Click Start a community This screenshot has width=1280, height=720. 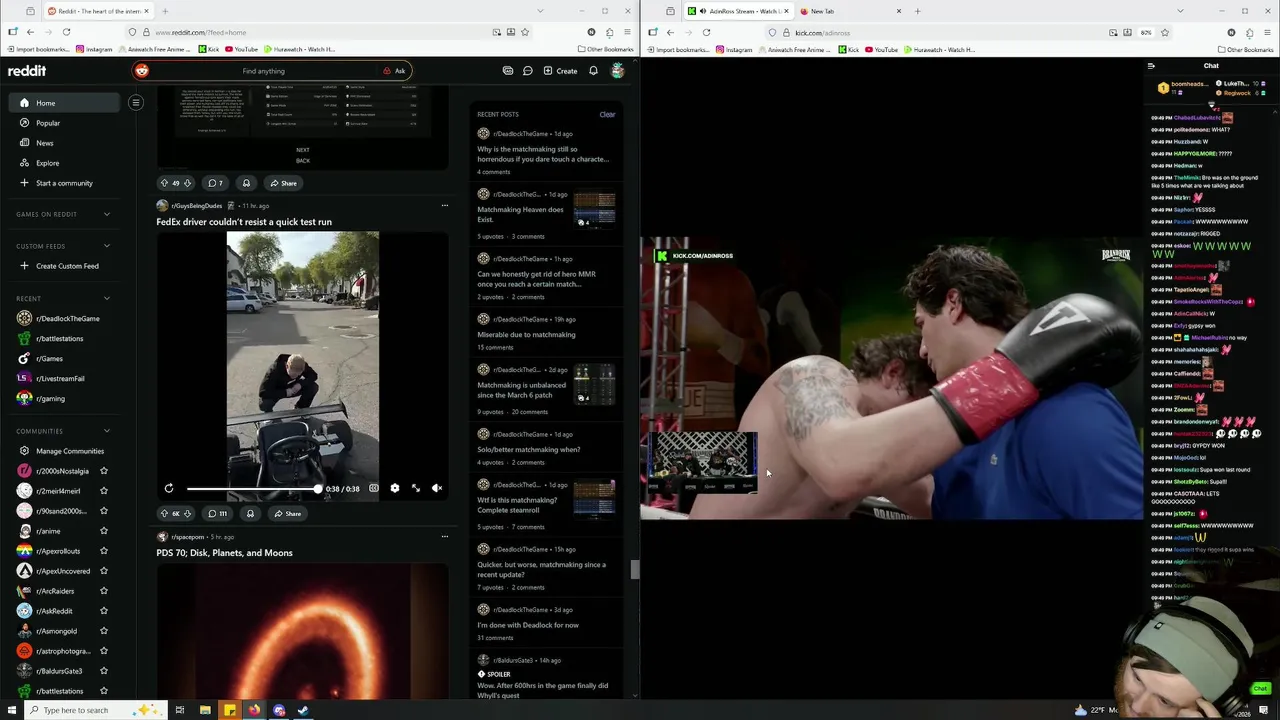click(64, 183)
